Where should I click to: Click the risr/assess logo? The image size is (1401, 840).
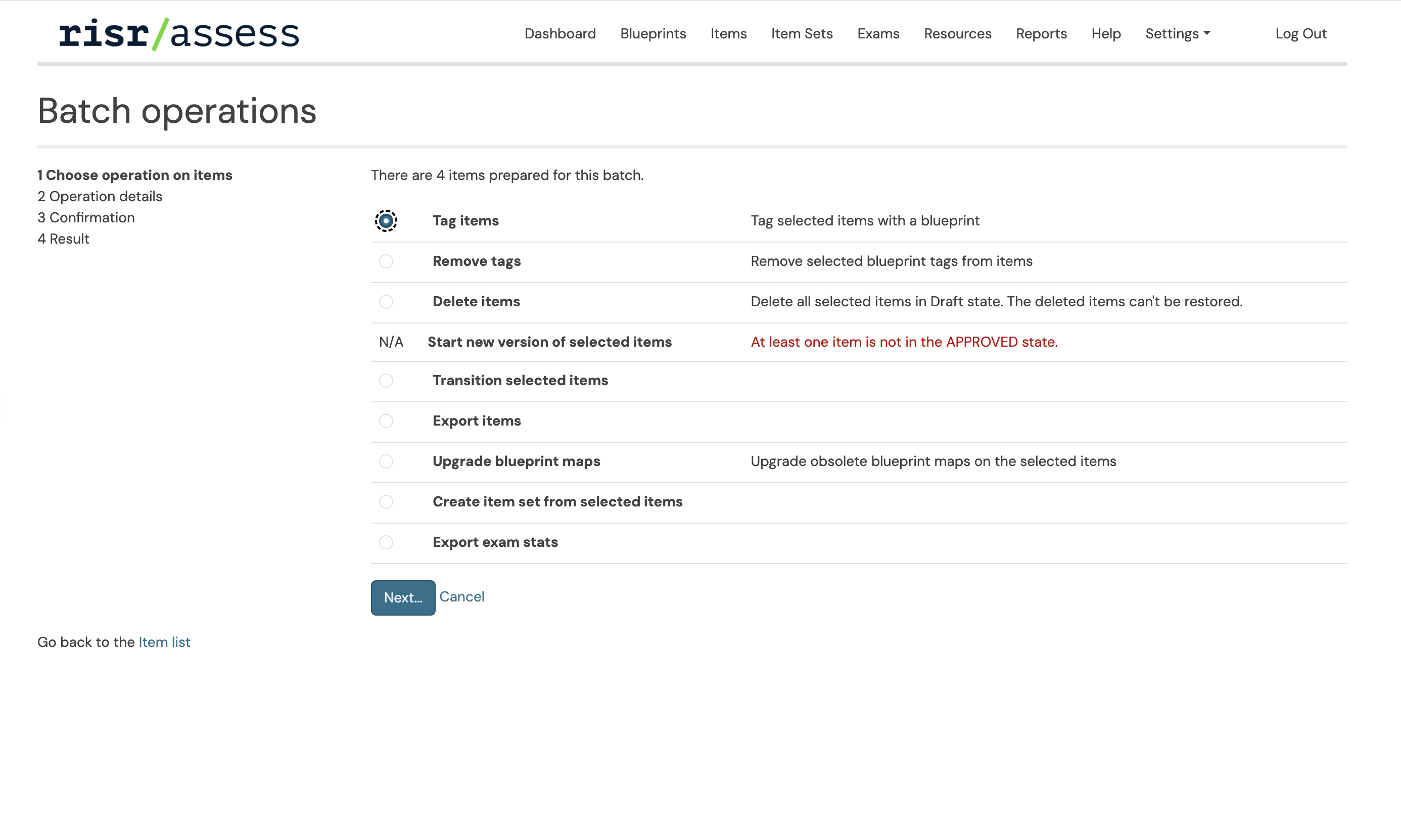(x=179, y=34)
